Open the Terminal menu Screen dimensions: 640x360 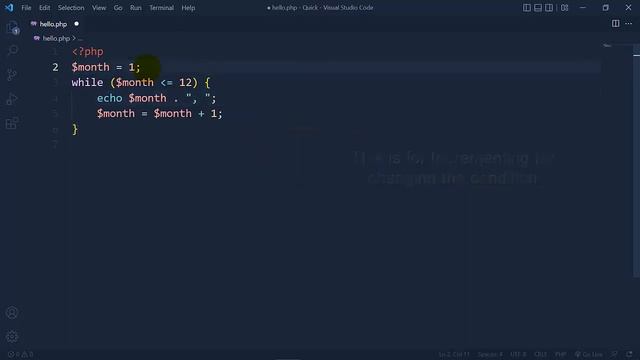pos(161,8)
